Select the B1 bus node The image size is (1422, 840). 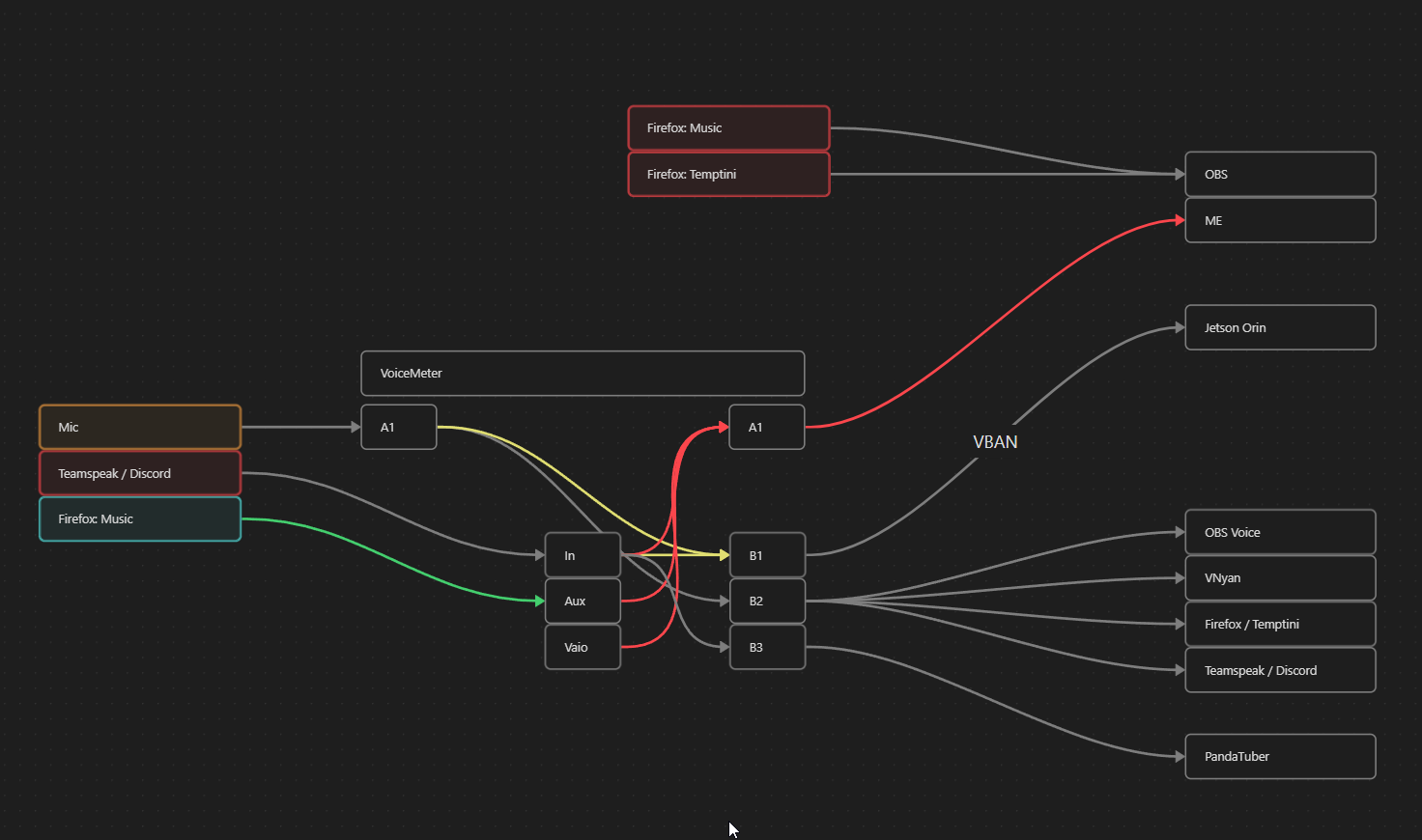point(767,555)
